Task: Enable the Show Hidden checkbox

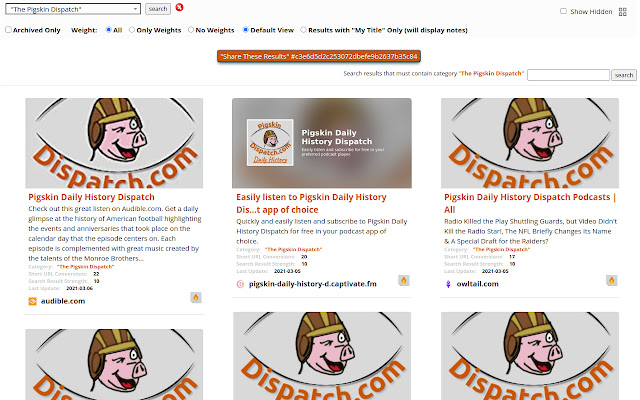Action: tap(563, 11)
